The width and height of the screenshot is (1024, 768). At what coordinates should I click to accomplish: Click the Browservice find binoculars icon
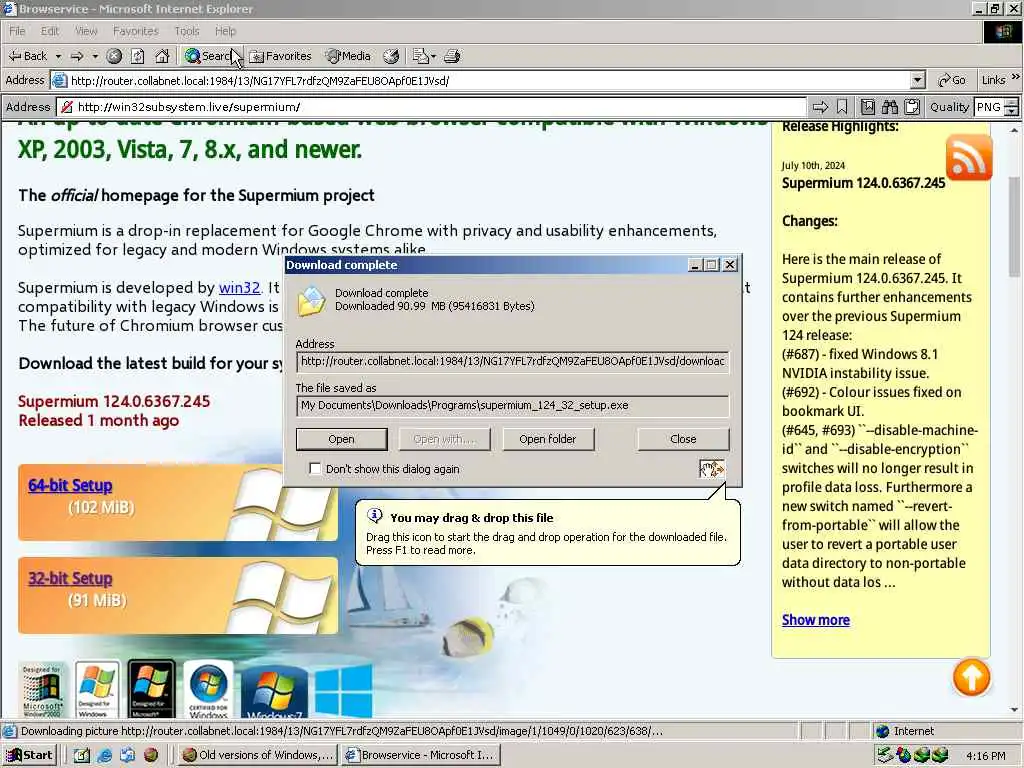click(889, 107)
